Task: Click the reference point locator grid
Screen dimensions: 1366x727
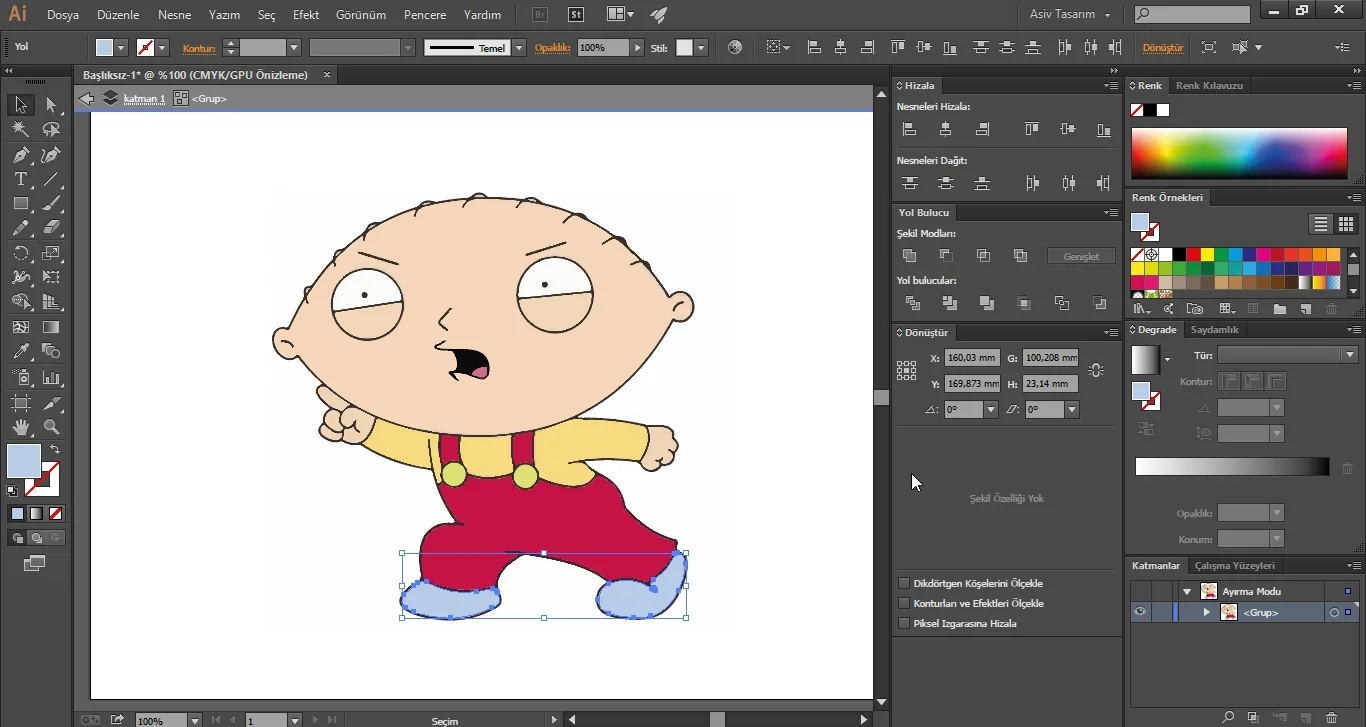Action: click(907, 371)
